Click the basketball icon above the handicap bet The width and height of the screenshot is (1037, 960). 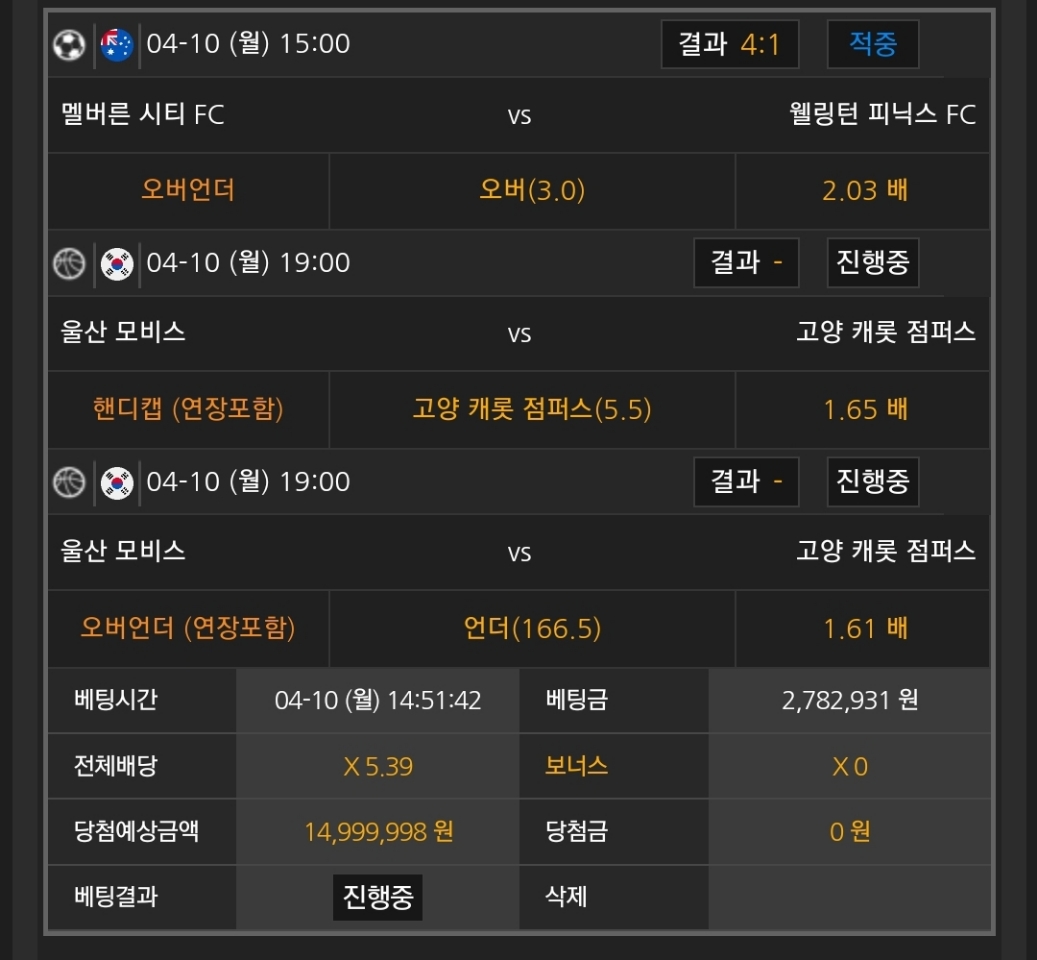coord(69,264)
